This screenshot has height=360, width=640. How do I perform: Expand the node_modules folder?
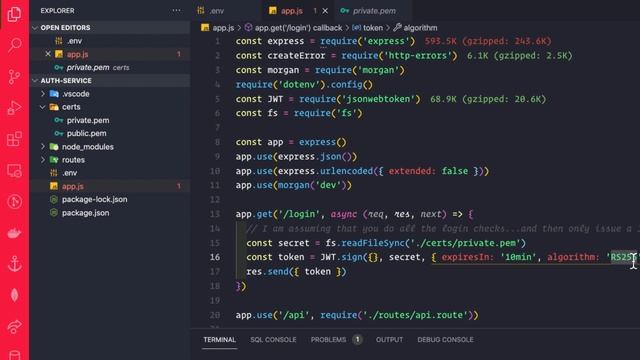(43, 147)
